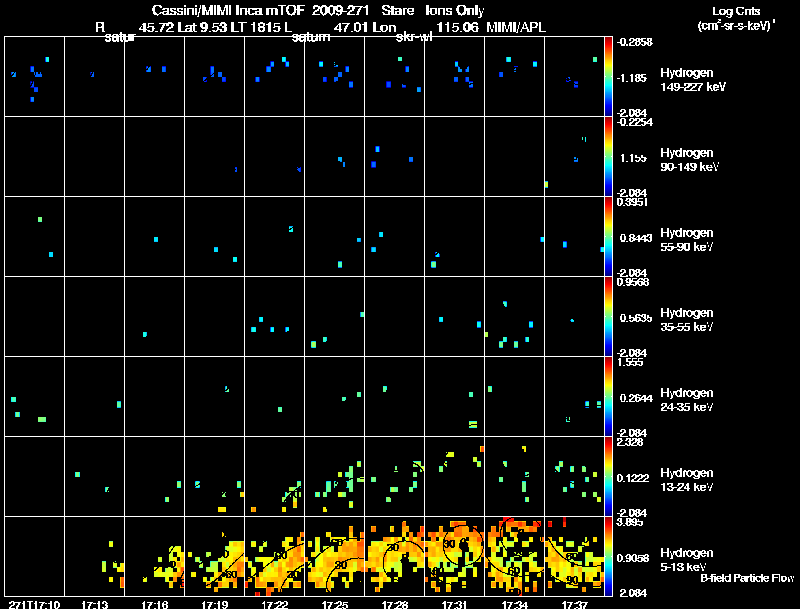
Task: Click the 0.3951 colorbar value
Action: coord(632,202)
